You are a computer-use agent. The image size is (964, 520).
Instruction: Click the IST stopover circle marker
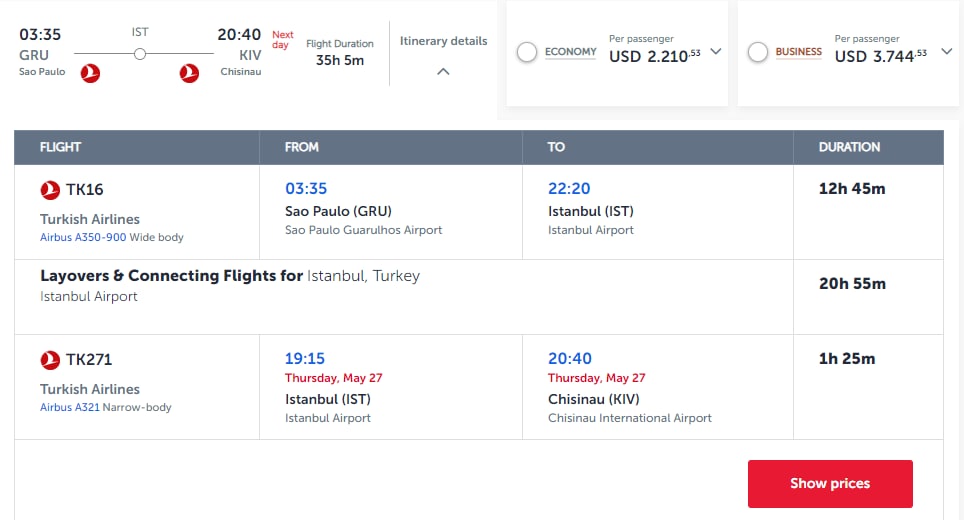[140, 54]
